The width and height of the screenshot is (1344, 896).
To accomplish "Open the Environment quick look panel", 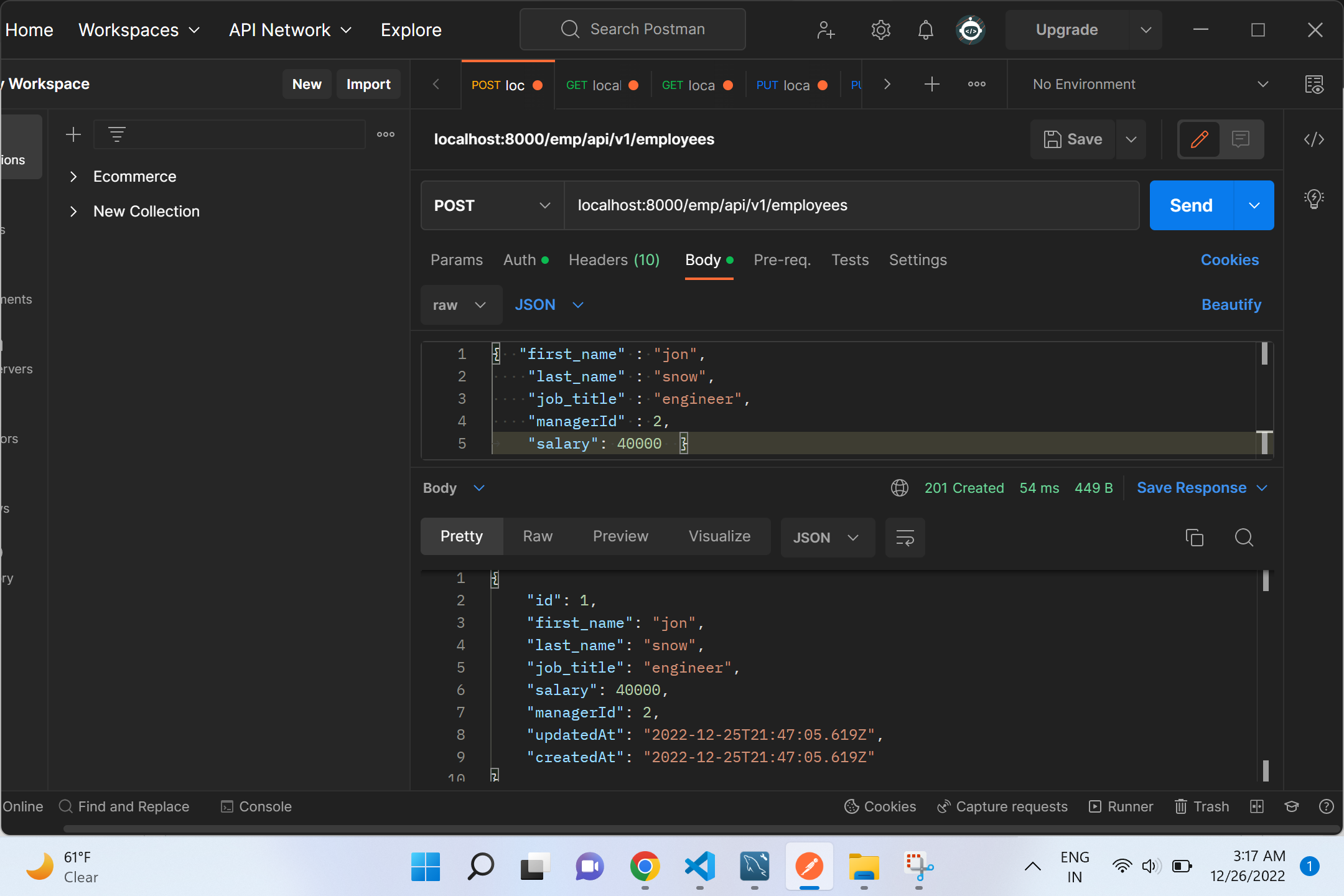I will tap(1315, 85).
